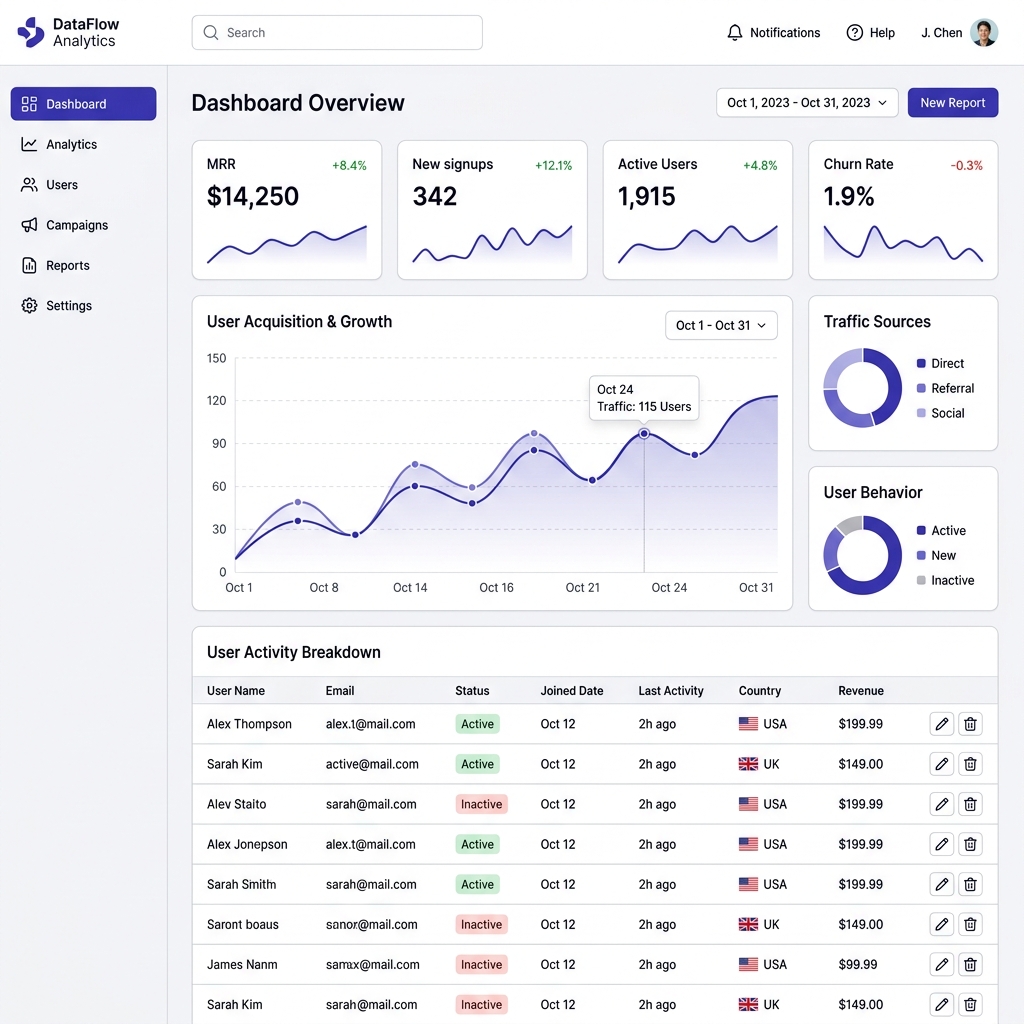Select the Oct 24 data point on chart
This screenshot has width=1024, height=1024.
click(644, 434)
